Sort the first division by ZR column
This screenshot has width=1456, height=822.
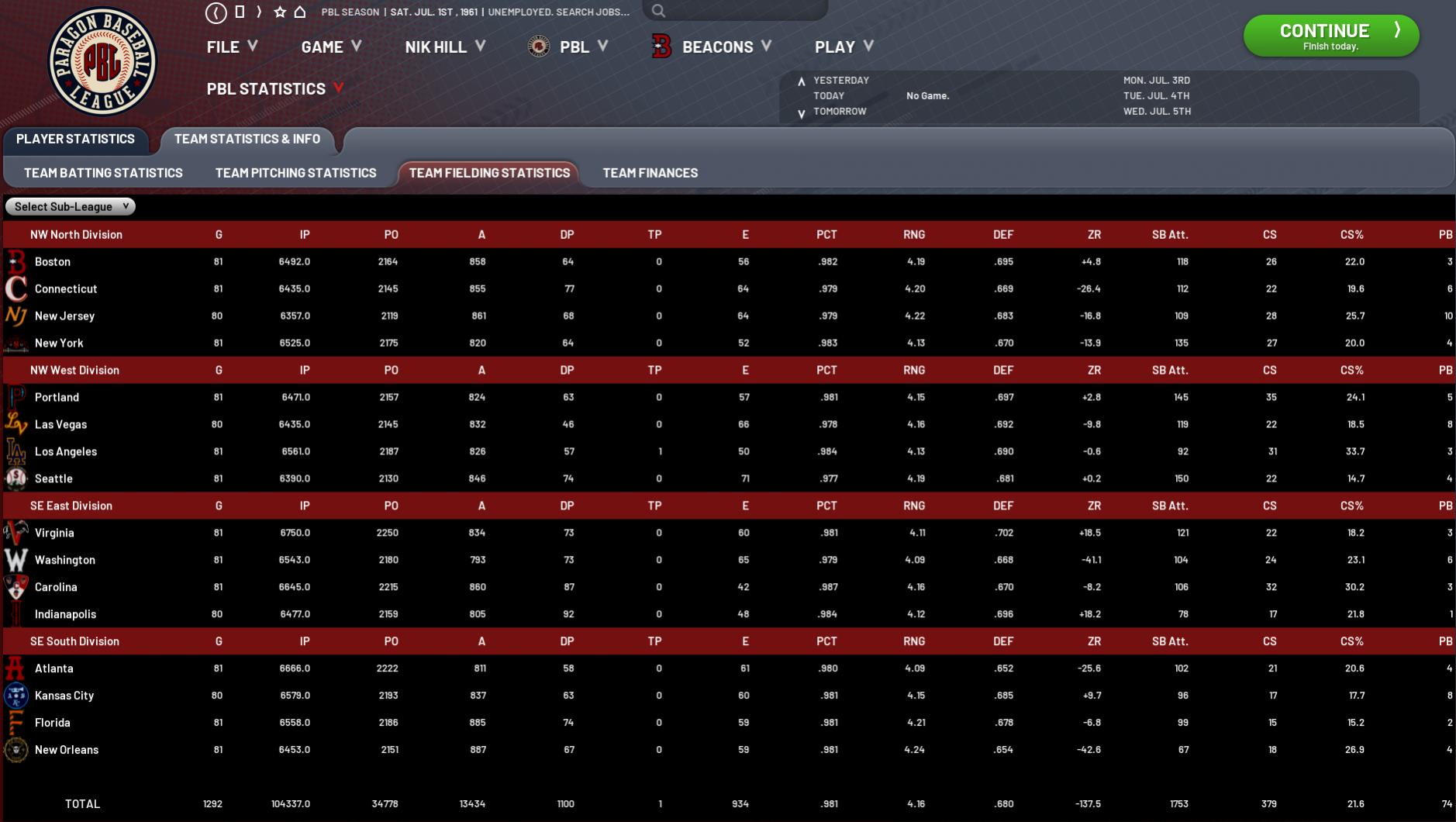click(x=1093, y=235)
